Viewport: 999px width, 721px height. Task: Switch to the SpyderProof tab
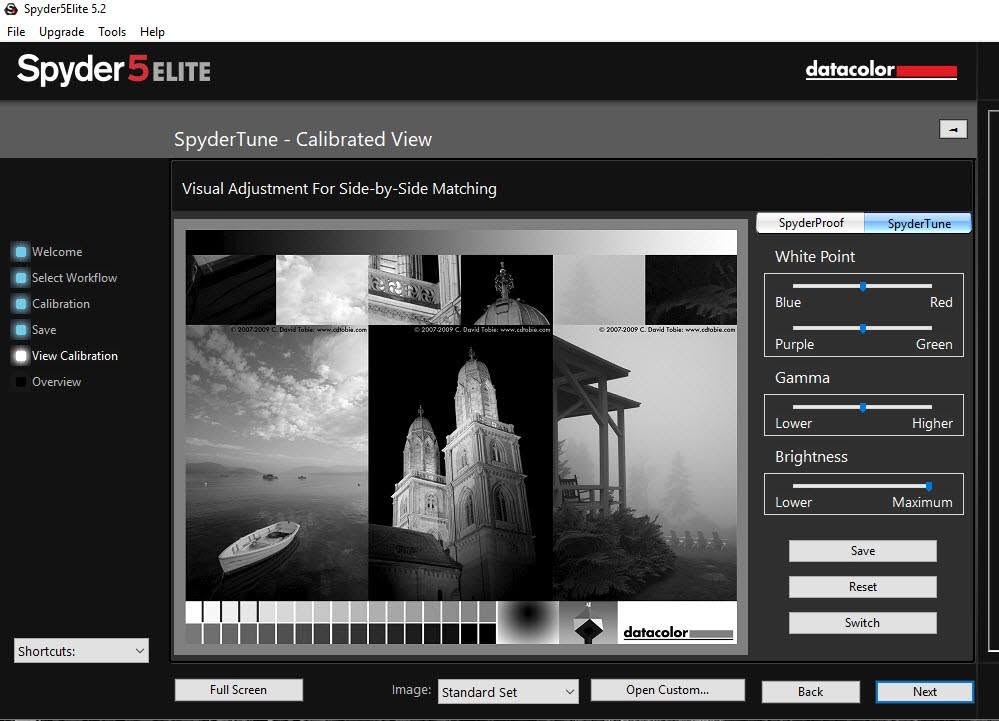click(810, 223)
